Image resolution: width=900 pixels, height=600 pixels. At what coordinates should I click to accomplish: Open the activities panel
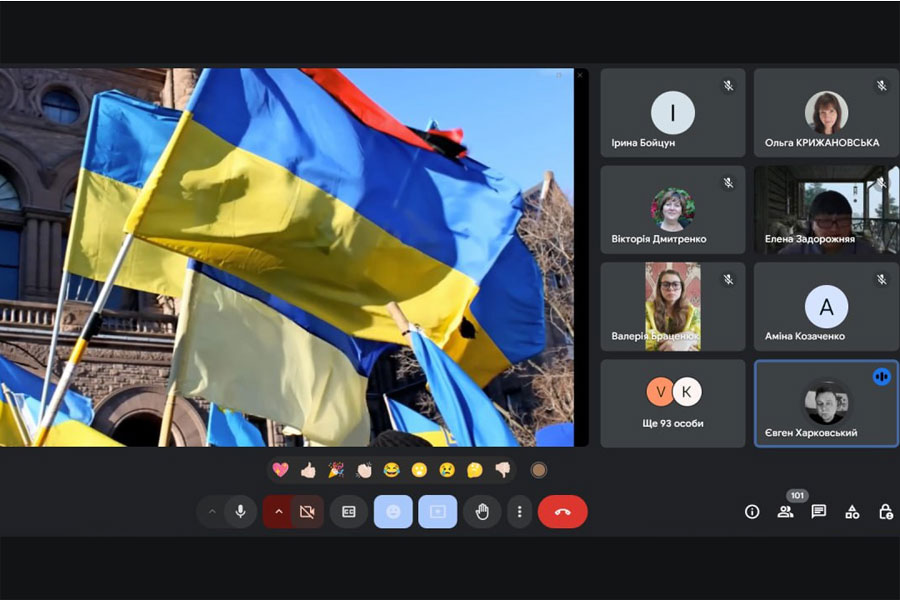(x=852, y=511)
